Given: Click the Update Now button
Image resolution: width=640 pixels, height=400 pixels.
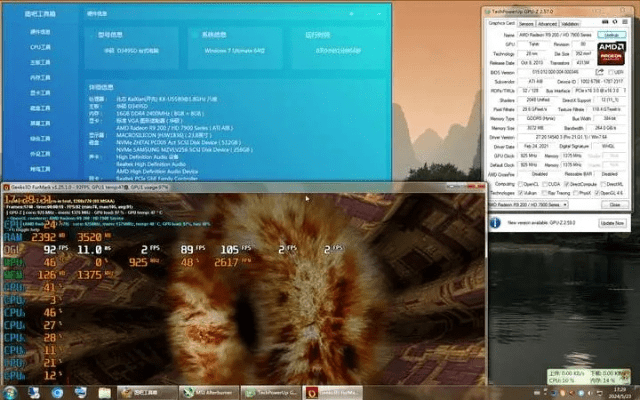Looking at the screenshot, I should tap(611, 223).
